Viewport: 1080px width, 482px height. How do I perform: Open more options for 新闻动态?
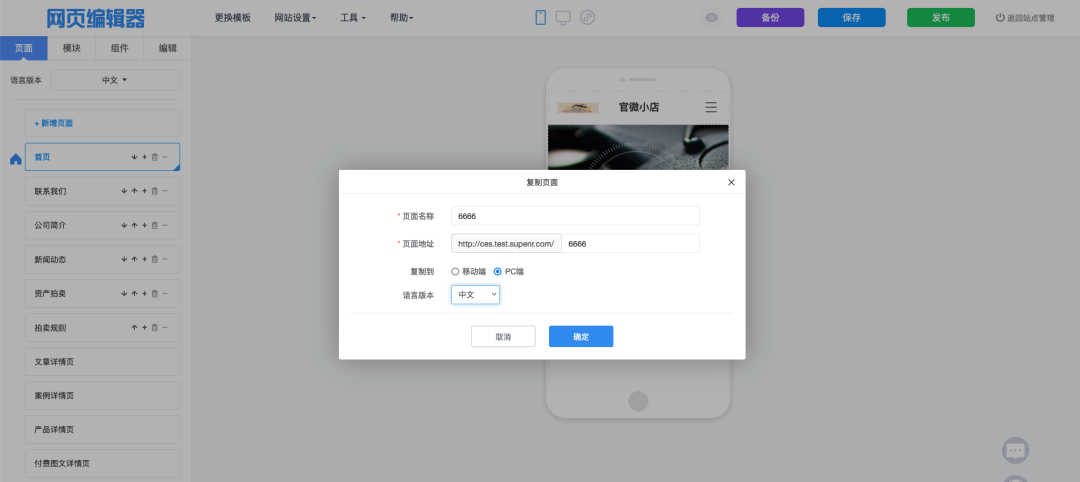click(x=165, y=259)
